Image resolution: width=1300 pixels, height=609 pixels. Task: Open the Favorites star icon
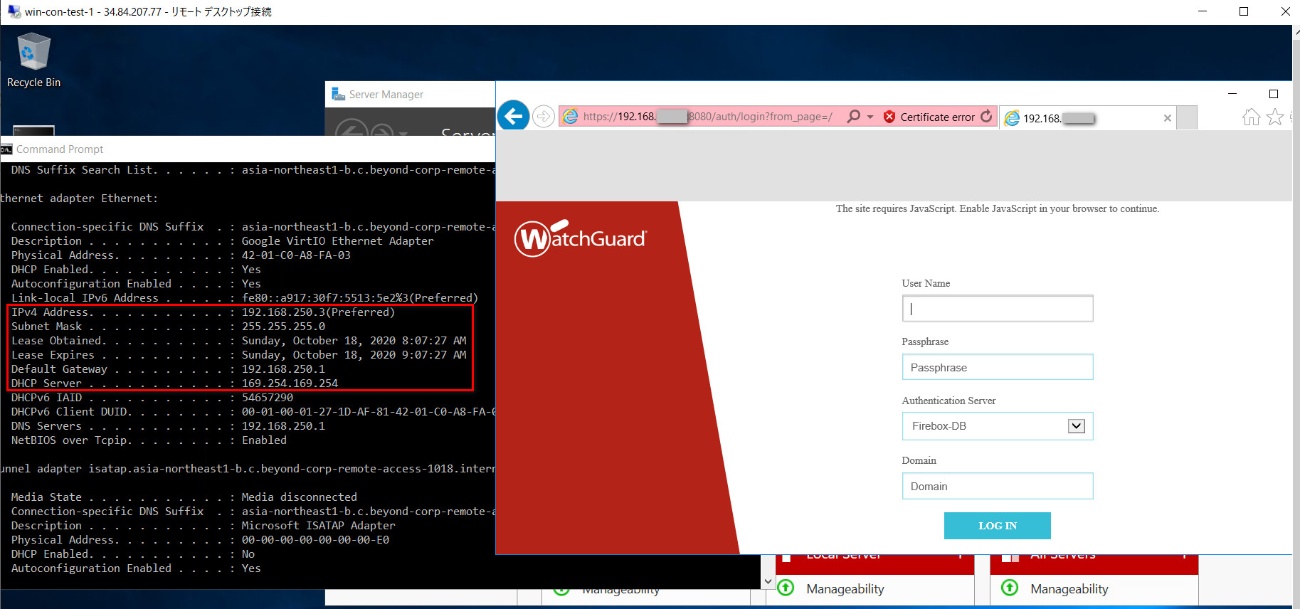click(x=1275, y=117)
